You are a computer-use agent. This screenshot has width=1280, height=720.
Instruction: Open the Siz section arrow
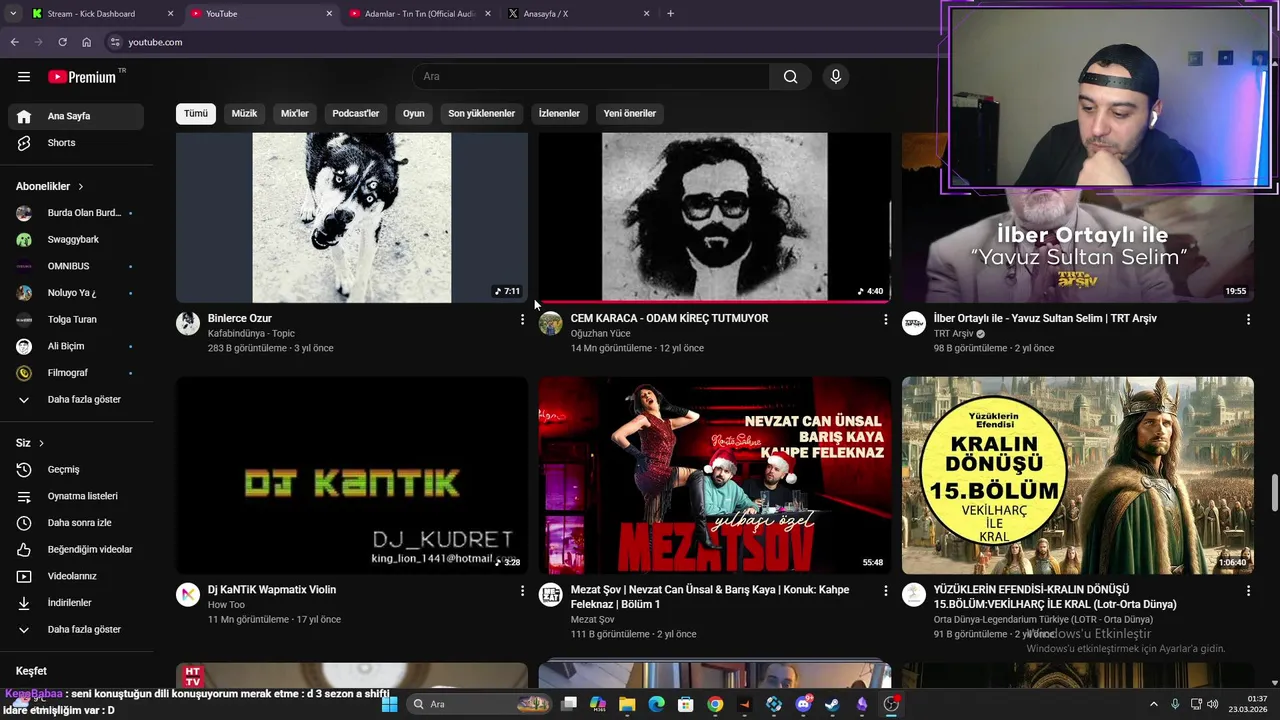(41, 443)
